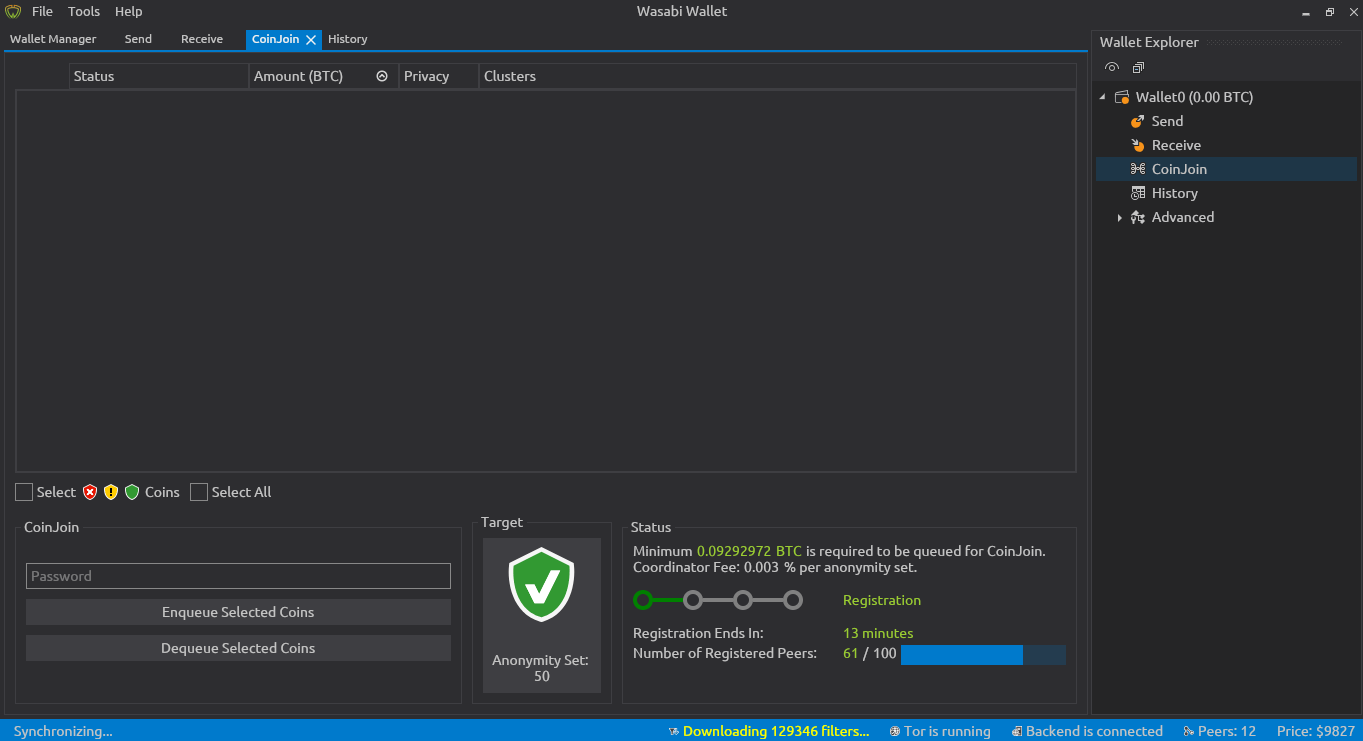Switch to the Wallet Manager tab
Viewport: 1363px width, 741px height.
coord(53,39)
